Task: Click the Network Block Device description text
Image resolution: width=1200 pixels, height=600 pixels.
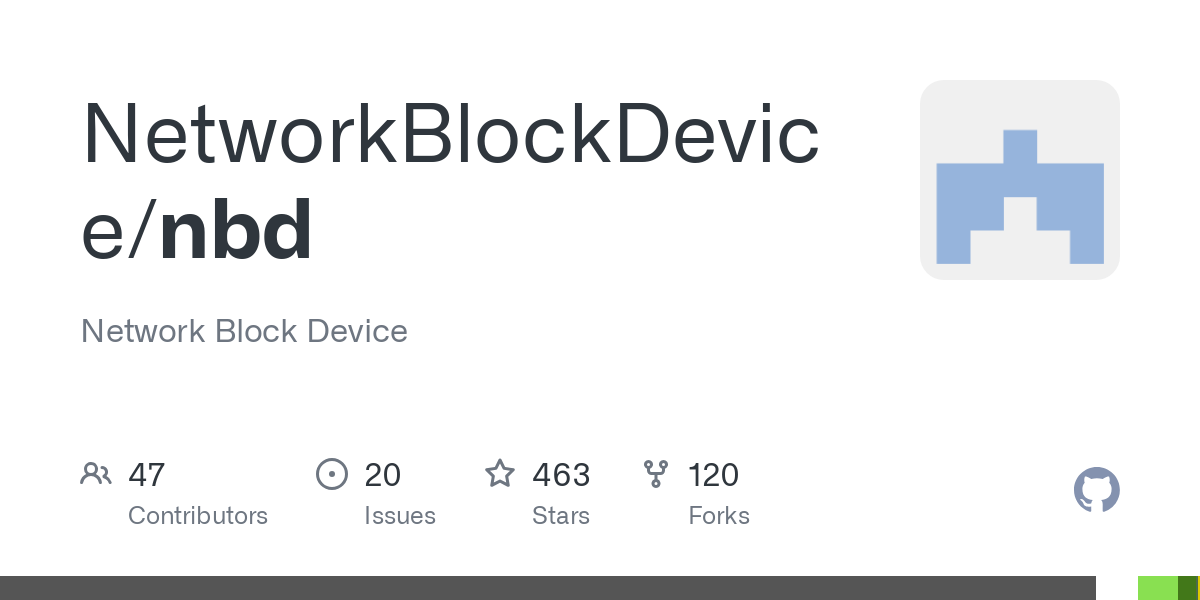Action: (244, 331)
